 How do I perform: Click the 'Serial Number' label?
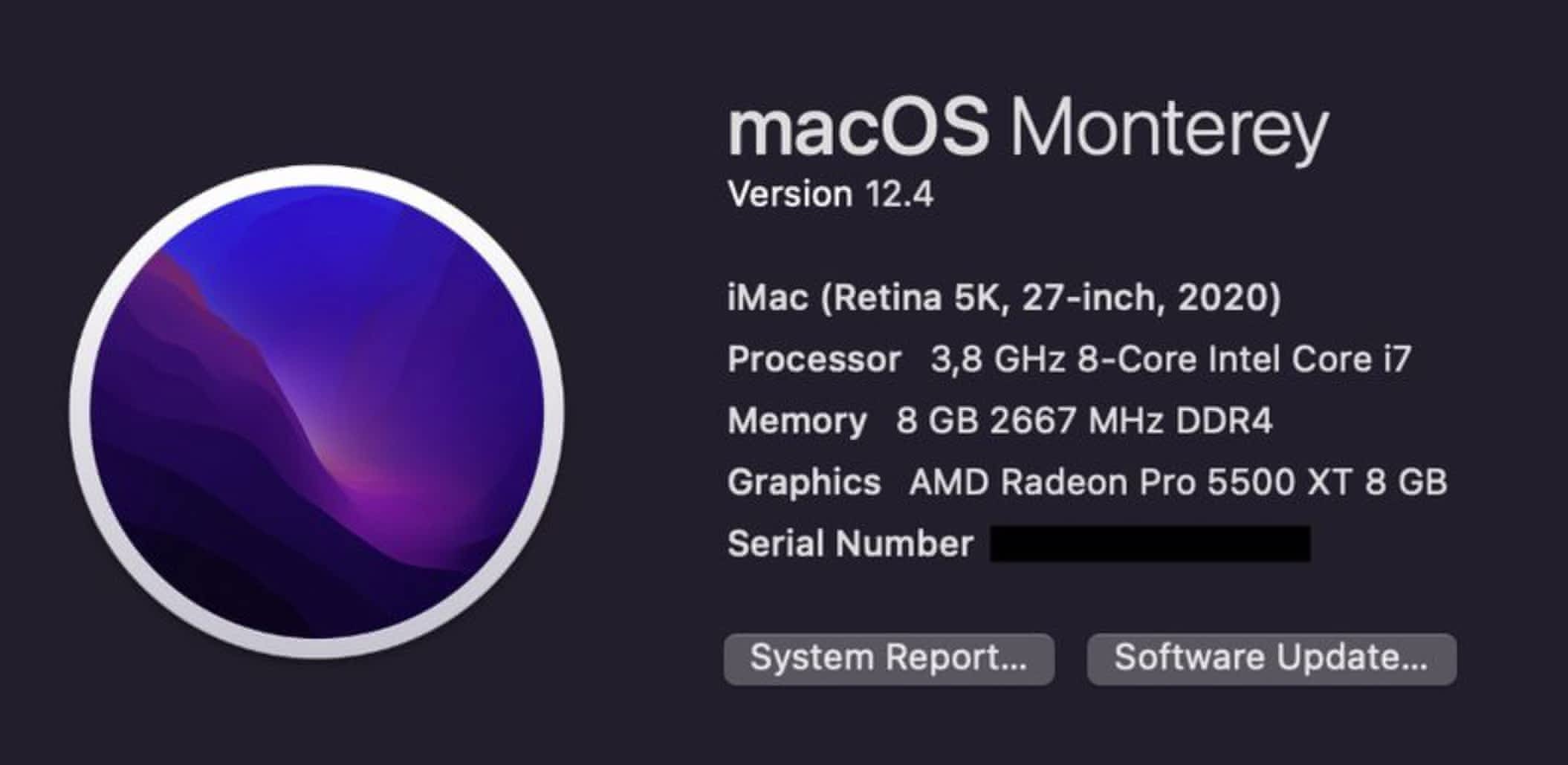(850, 544)
